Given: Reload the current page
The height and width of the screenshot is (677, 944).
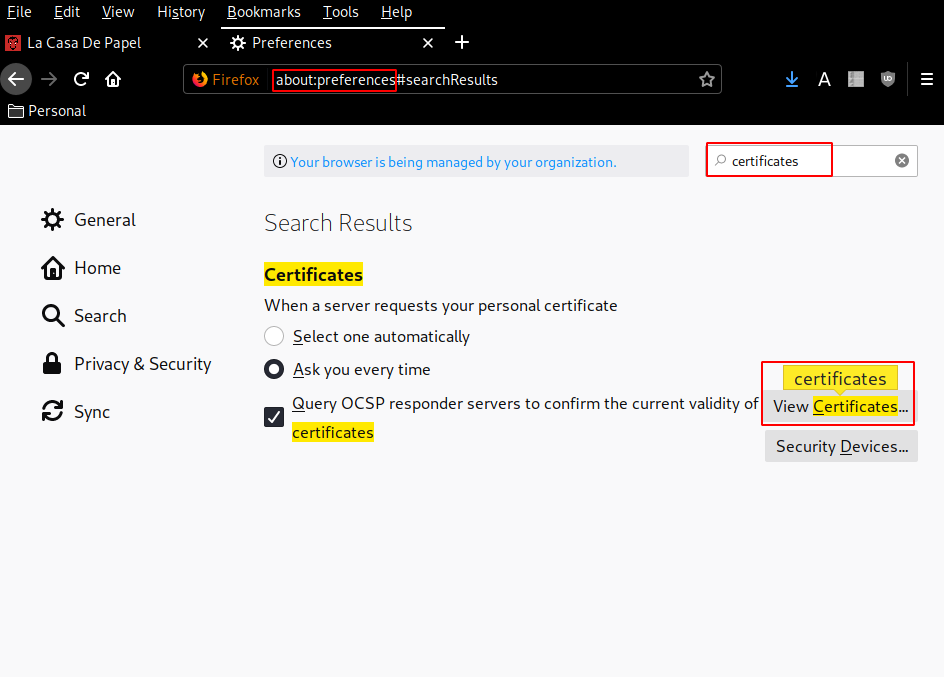Looking at the screenshot, I should pos(82,79).
